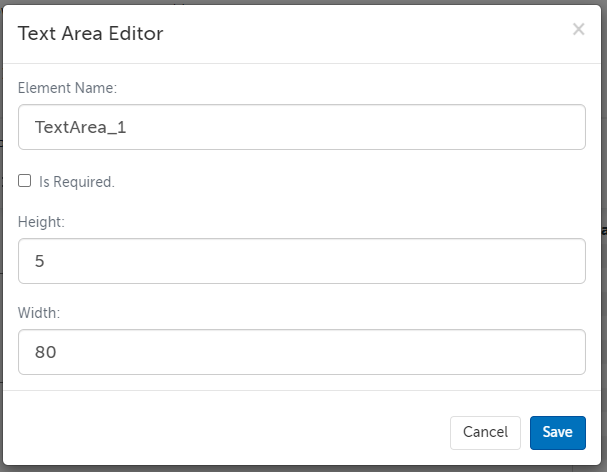Click the 'Width:' label
607x472 pixels.
pos(39,313)
